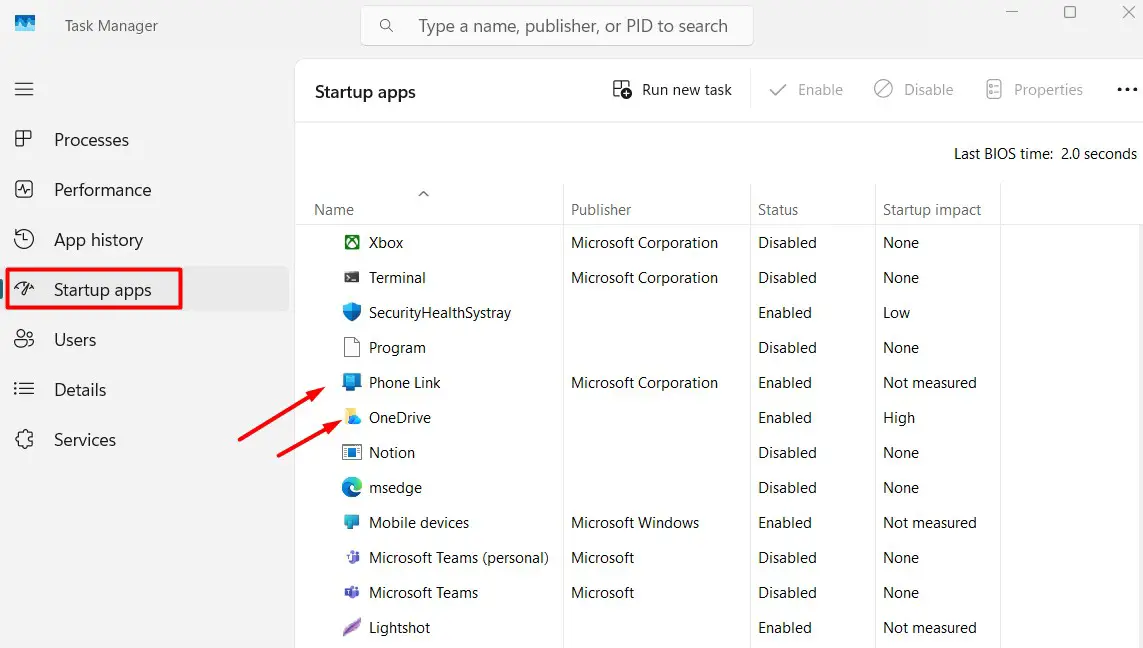Screen dimensions: 1143x648
Task: Click inside the search field
Action: (556, 25)
